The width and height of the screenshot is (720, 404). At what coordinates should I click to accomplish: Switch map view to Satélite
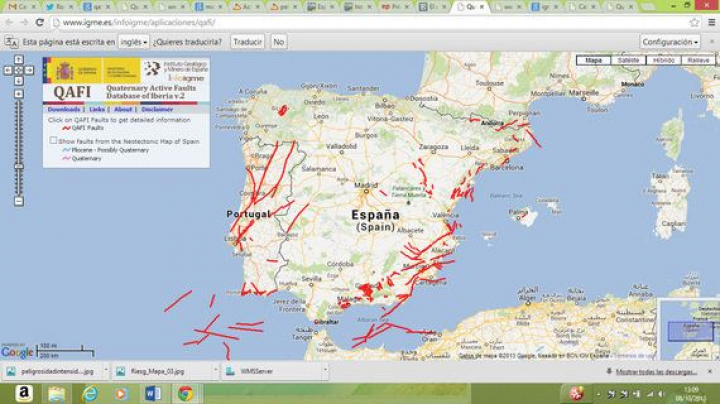(x=628, y=60)
